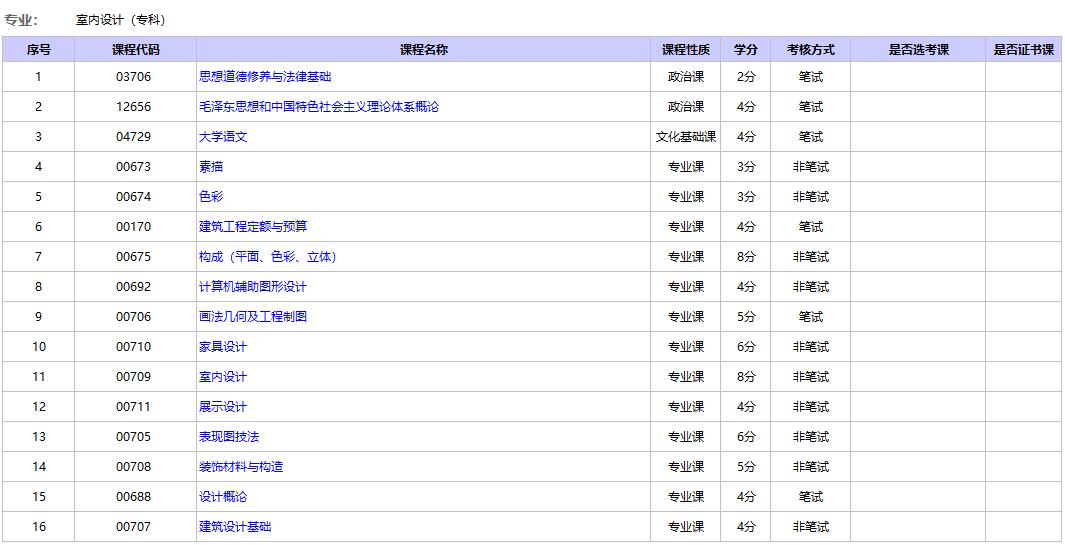Click the 学分 column header
Screen dimensions: 1065x545
[x=746, y=50]
